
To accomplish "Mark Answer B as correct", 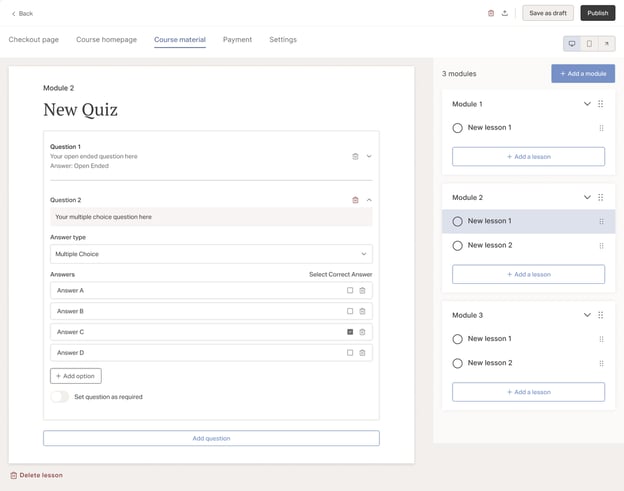I will click(350, 311).
